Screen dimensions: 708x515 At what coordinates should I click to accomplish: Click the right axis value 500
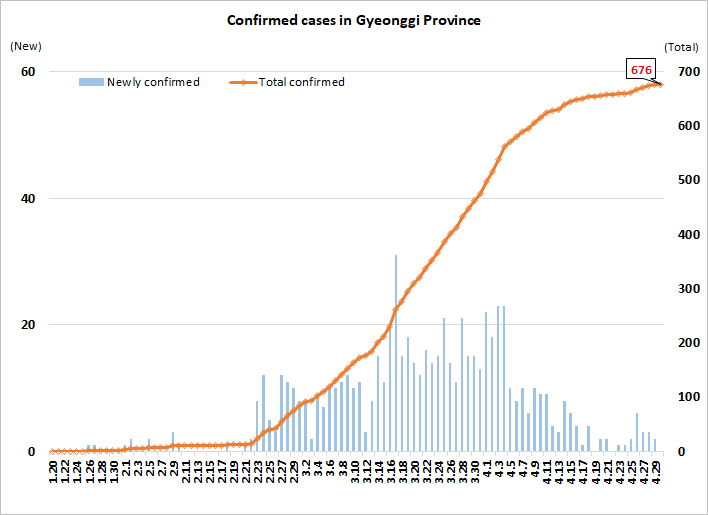pyautogui.click(x=689, y=180)
